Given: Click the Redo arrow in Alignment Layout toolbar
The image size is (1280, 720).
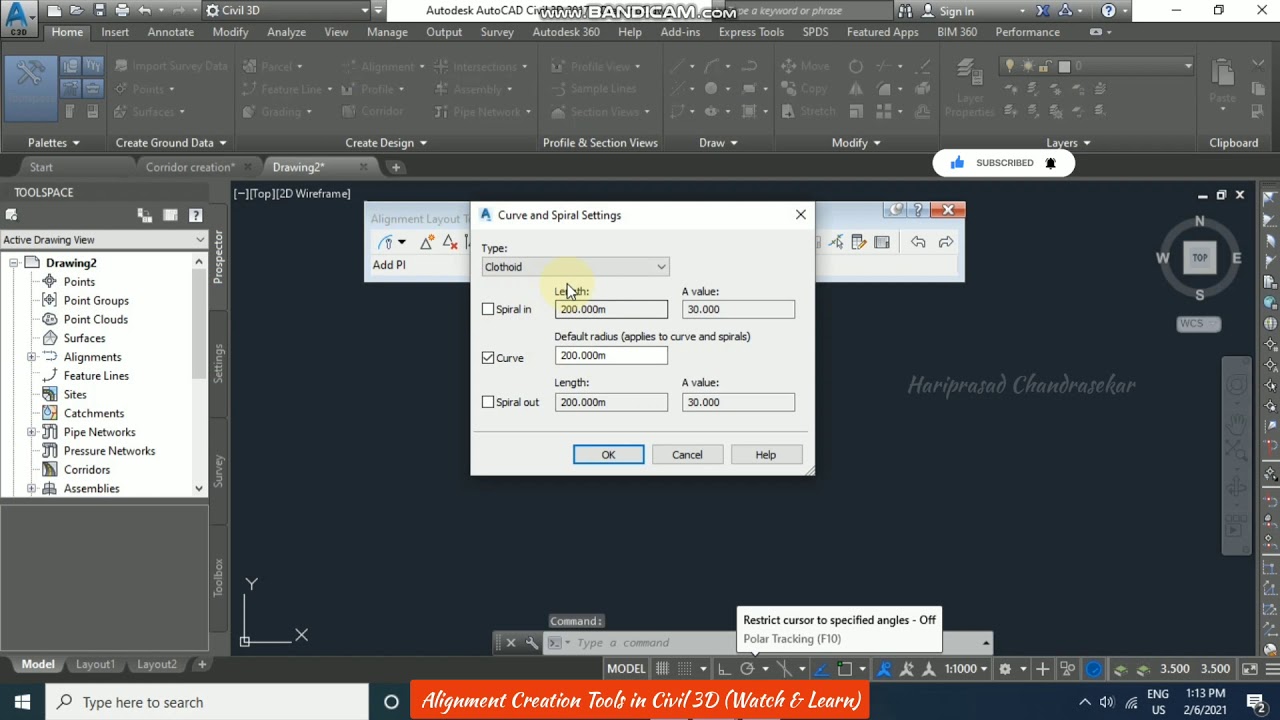Looking at the screenshot, I should 946,242.
